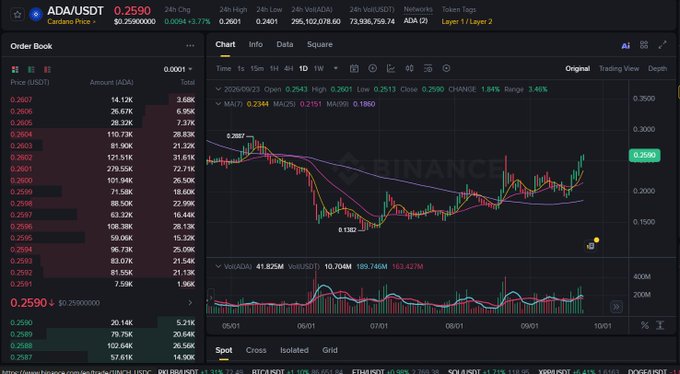Select the 15m interval
Screen dimensions: 680x374
(257, 69)
